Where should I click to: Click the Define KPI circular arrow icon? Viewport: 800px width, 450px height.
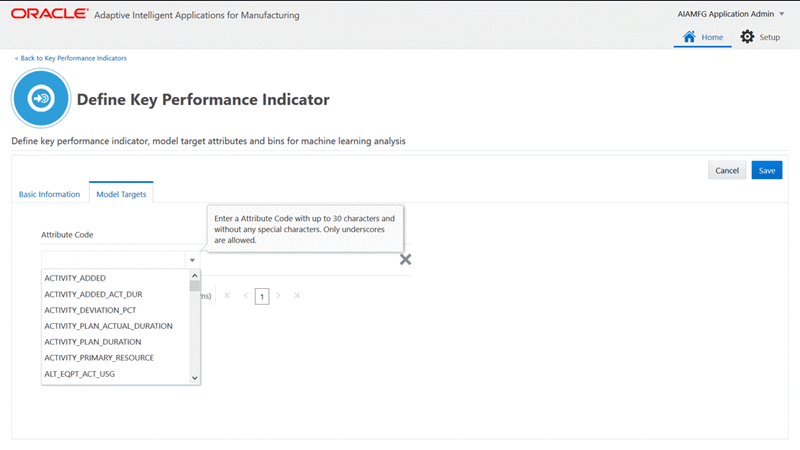[x=41, y=99]
